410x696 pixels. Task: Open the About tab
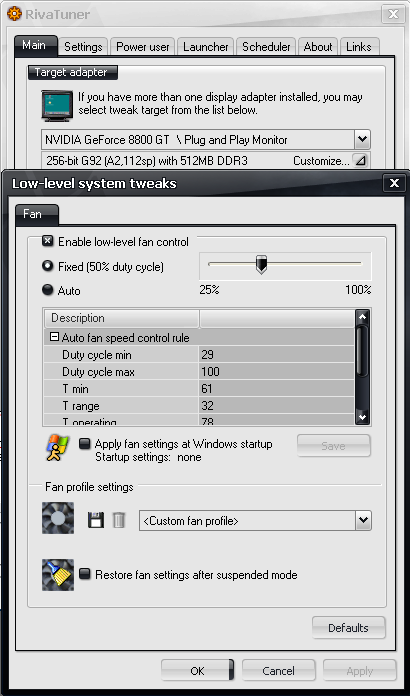click(318, 47)
